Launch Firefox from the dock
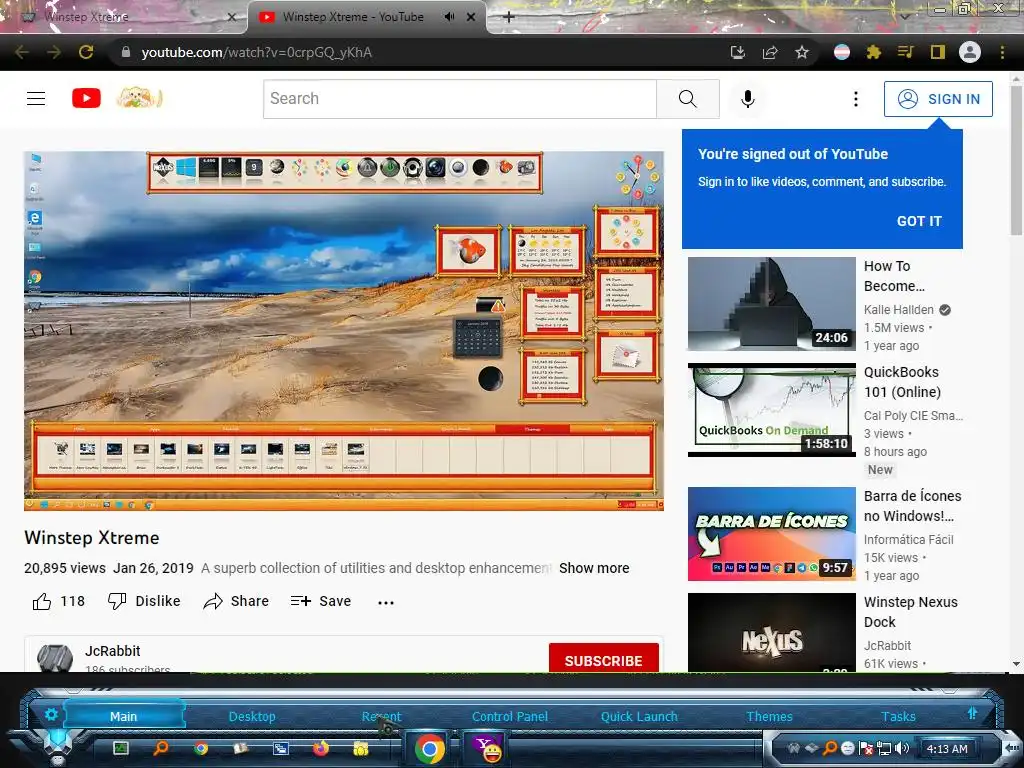The height and width of the screenshot is (768, 1024). pyautogui.click(x=321, y=748)
